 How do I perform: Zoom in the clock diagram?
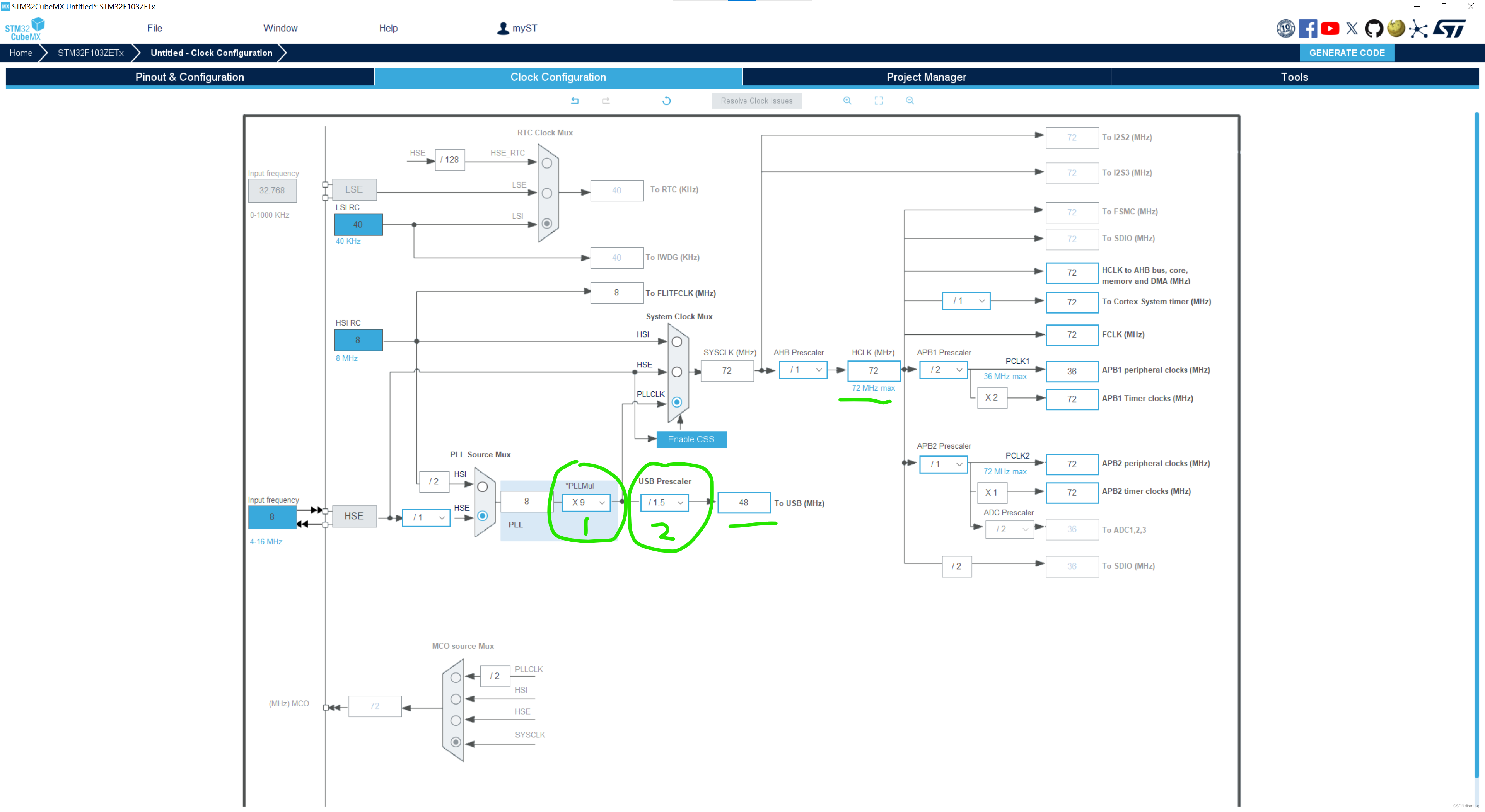[x=847, y=101]
